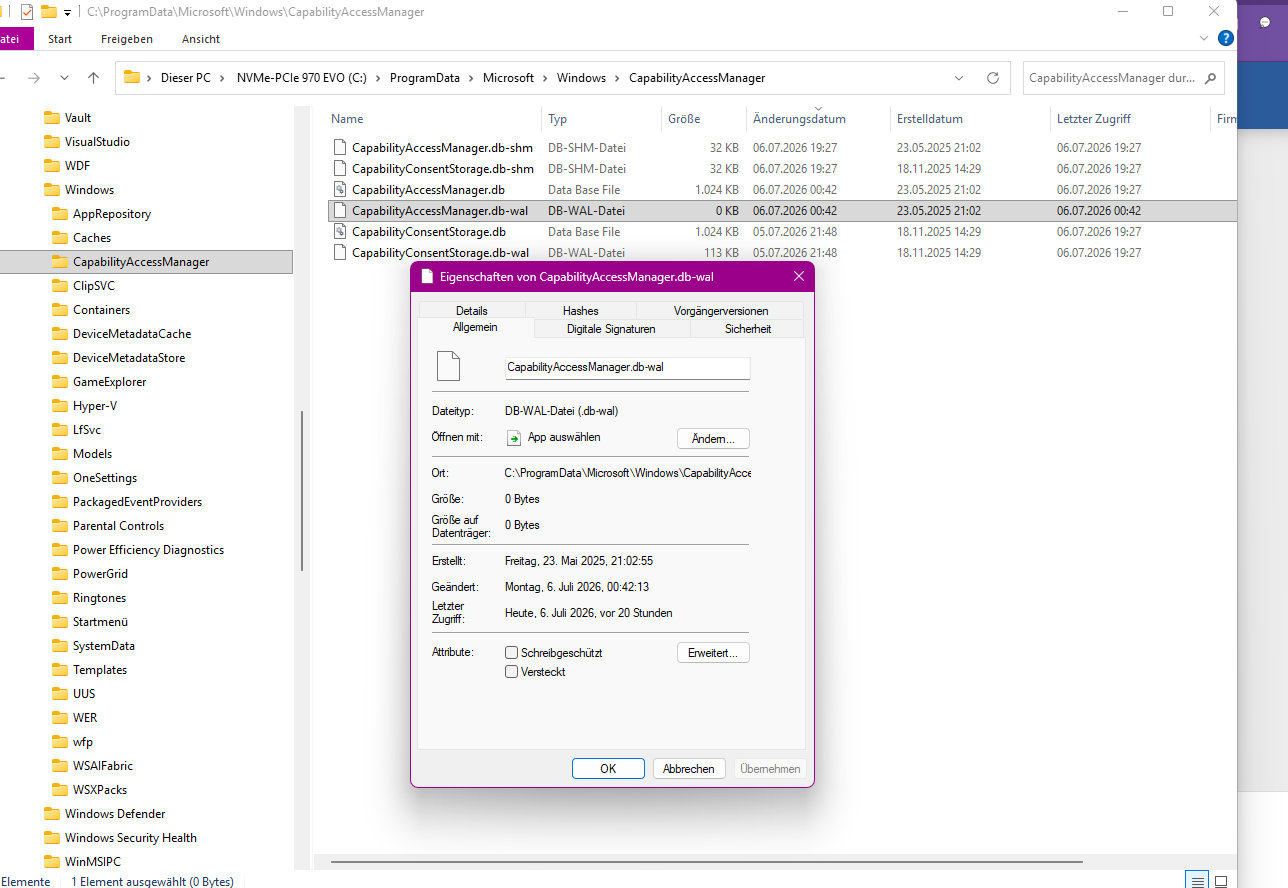Image resolution: width=1288 pixels, height=888 pixels.
Task: Click the New Folder icon in the title bar
Action: (x=48, y=12)
